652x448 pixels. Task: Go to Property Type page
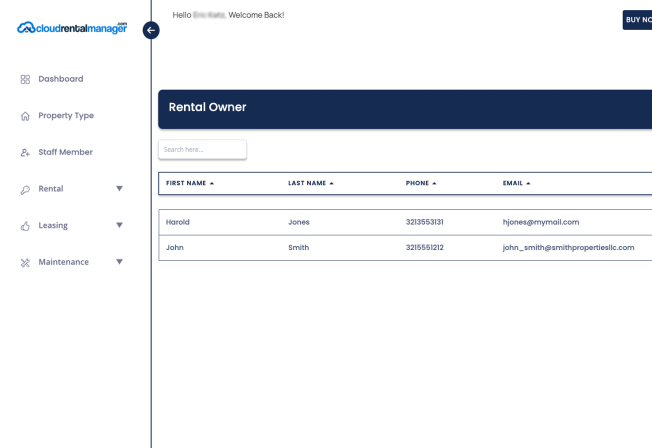click(66, 116)
